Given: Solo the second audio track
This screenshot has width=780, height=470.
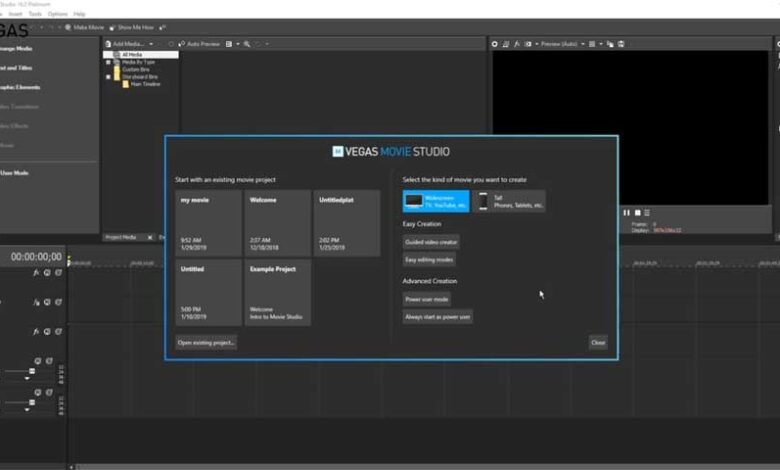Looking at the screenshot, I should 49,392.
